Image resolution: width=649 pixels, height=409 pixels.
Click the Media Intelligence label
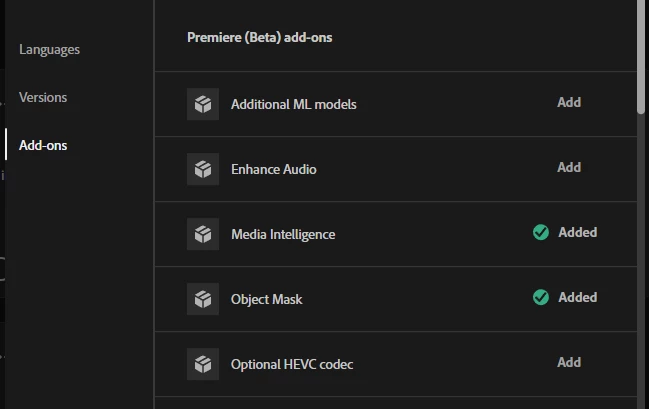(x=283, y=234)
